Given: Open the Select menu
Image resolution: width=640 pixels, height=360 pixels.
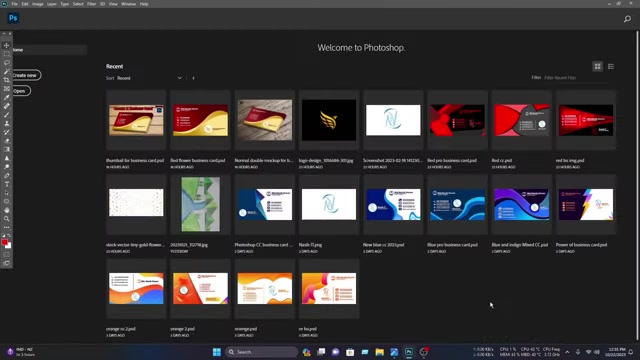Looking at the screenshot, I should coord(78,4).
